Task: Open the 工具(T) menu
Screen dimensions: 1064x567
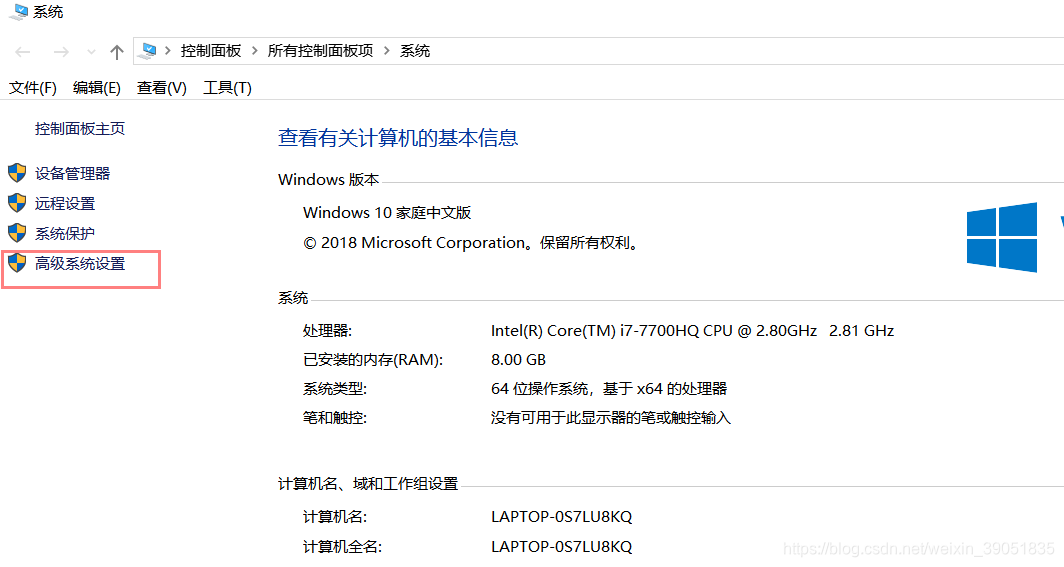Action: point(227,87)
